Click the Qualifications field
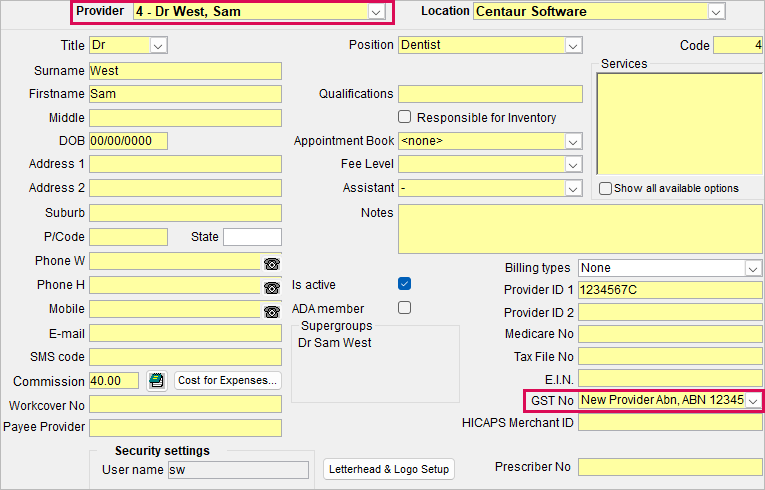 point(490,94)
